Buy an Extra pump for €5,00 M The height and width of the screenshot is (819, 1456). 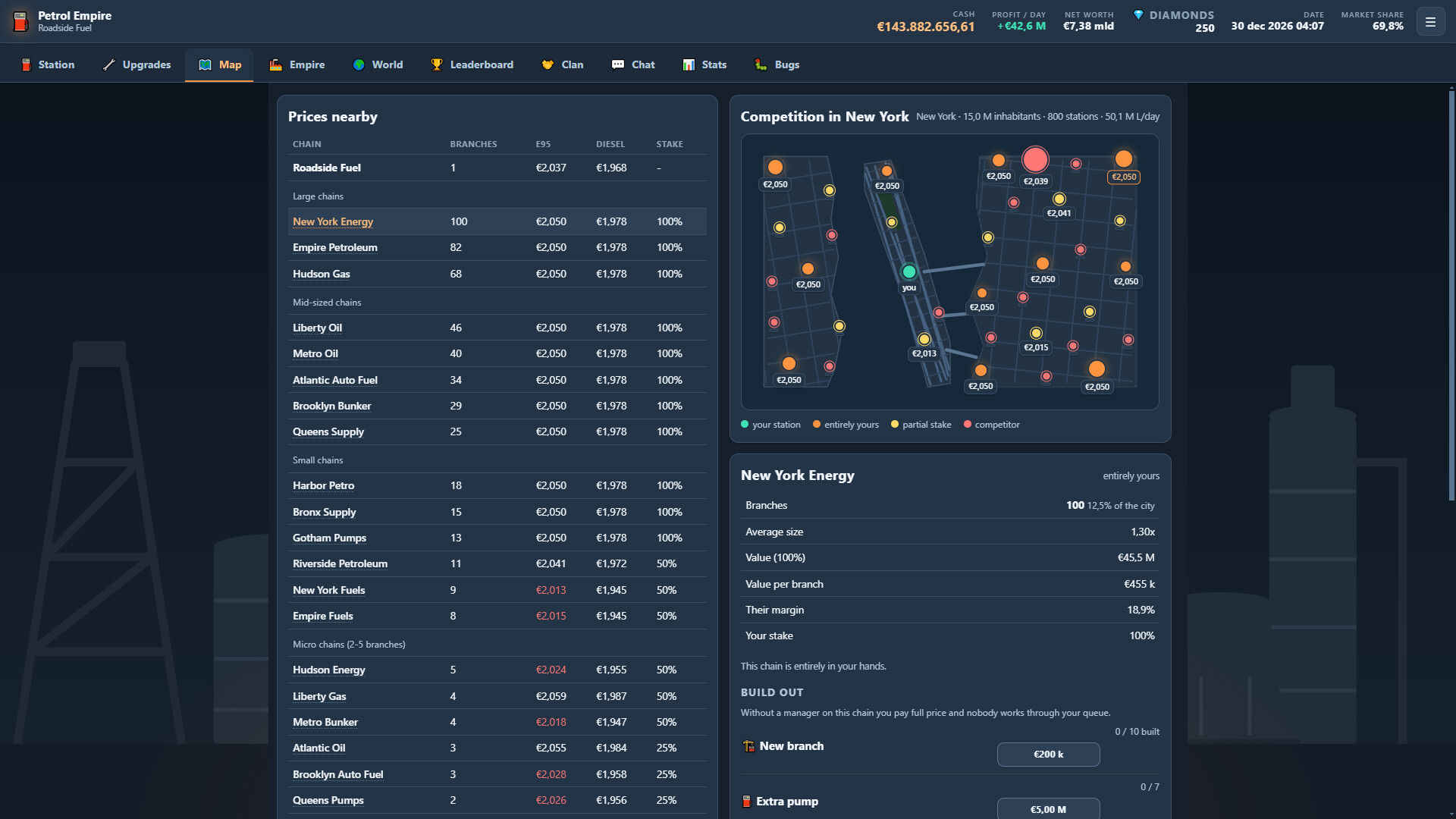[x=1048, y=809]
